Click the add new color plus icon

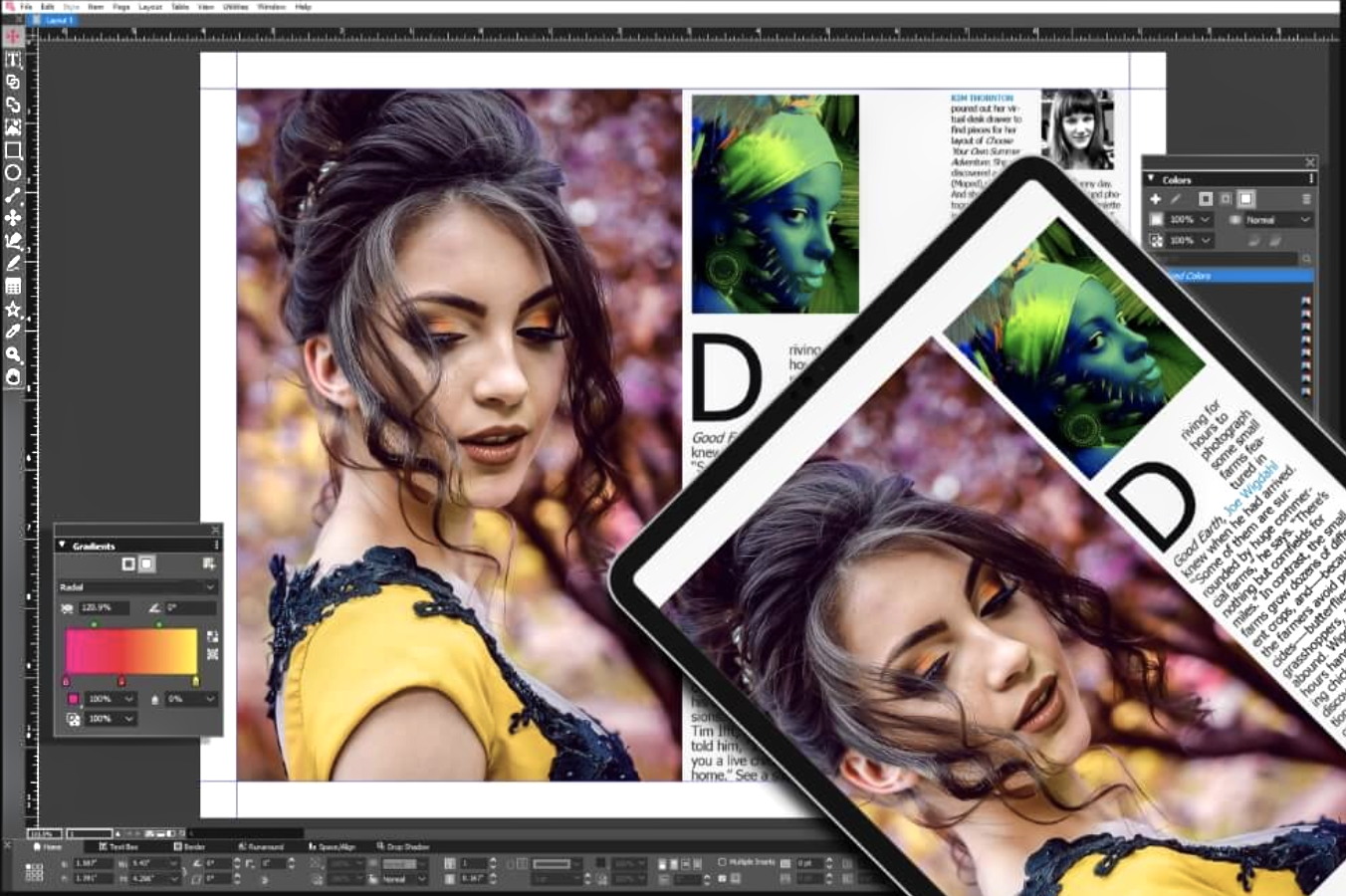[x=1155, y=199]
